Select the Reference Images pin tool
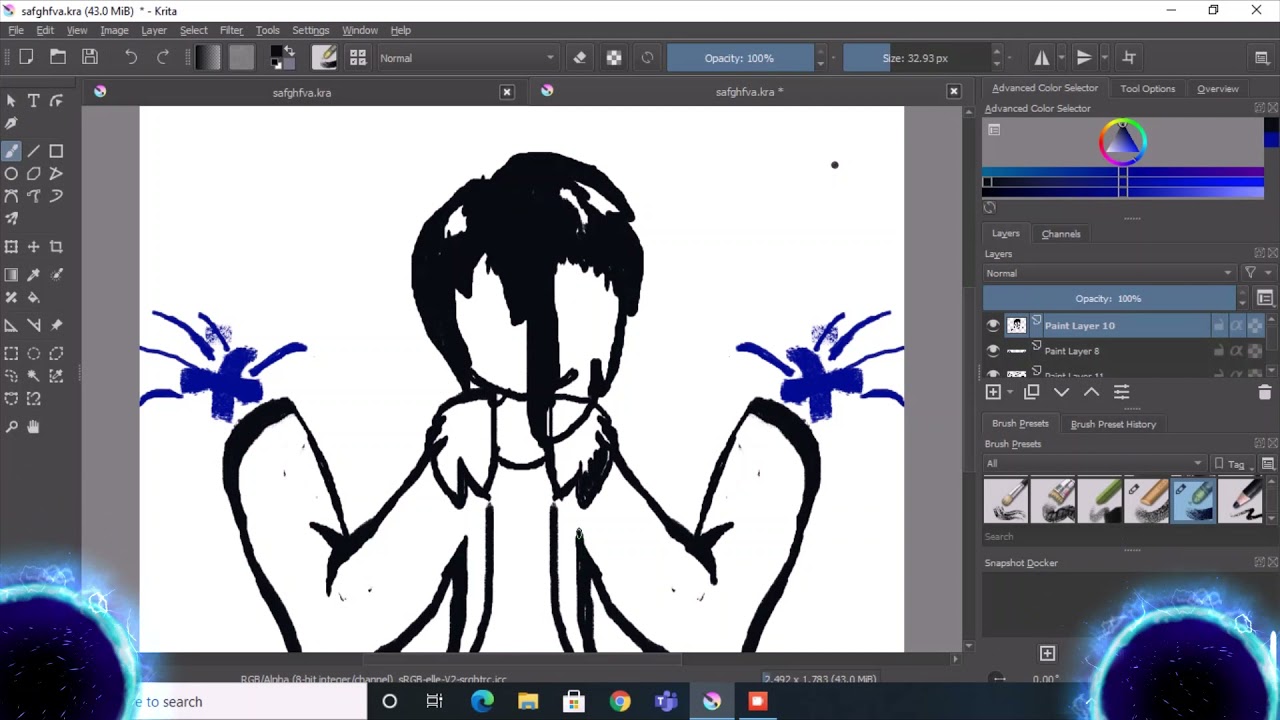Screen dimensions: 1280x720 (x=56, y=325)
